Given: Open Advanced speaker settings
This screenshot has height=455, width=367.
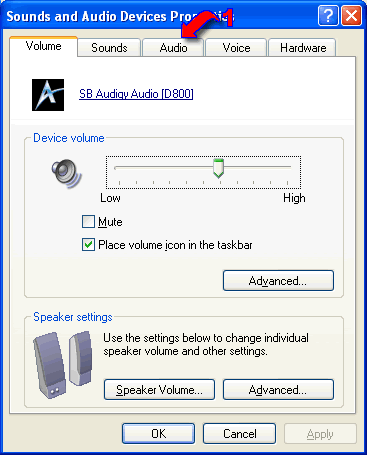Looking at the screenshot, I should (x=278, y=389).
